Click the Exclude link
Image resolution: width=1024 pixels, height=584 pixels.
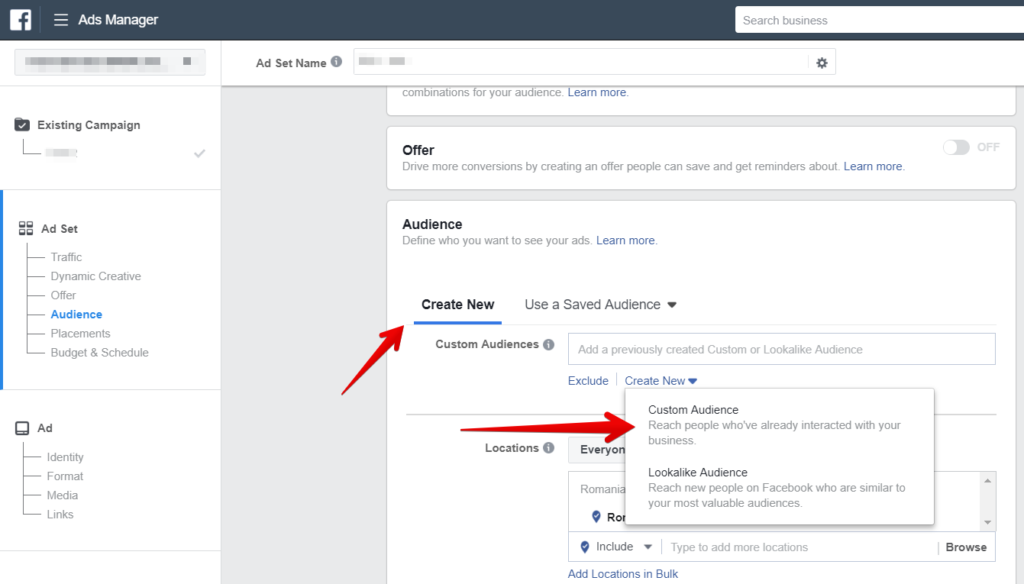pos(588,381)
